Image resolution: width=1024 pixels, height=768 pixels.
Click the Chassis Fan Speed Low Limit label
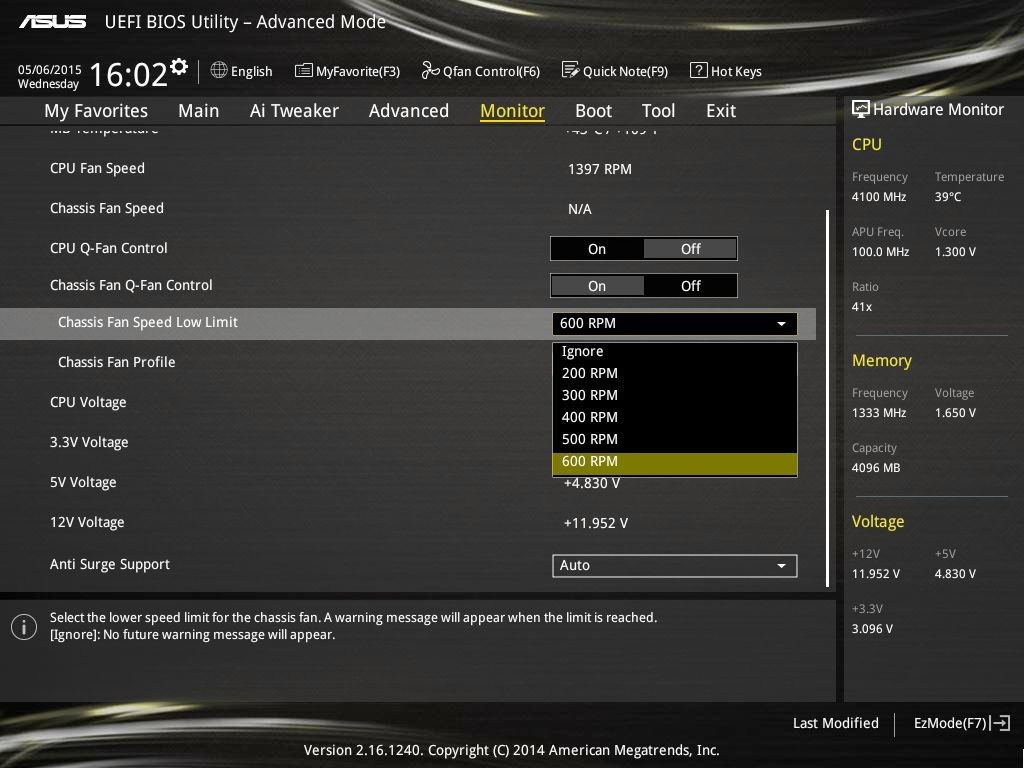(148, 322)
